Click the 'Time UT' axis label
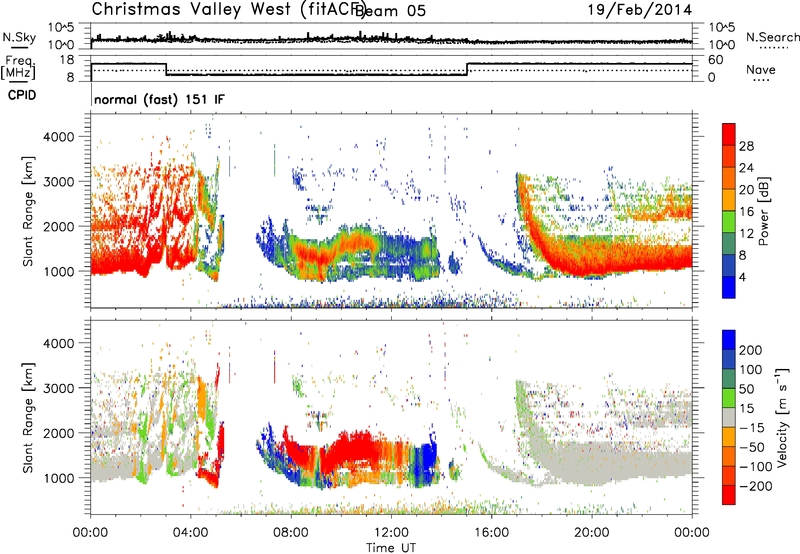Screen dimensions: 800x554 pyautogui.click(x=391, y=547)
